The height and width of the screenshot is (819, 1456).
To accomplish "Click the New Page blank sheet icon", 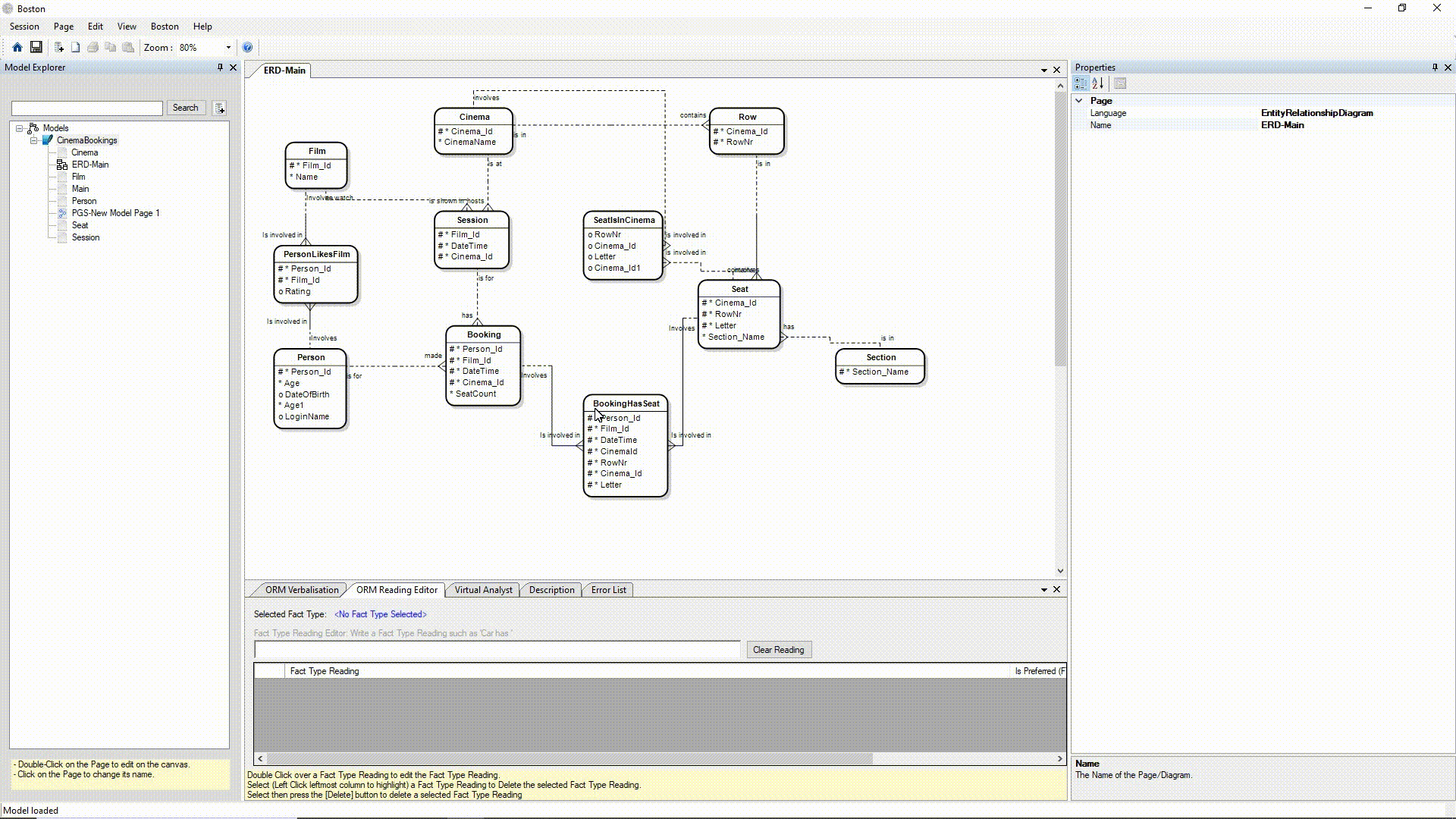I will (75, 47).
